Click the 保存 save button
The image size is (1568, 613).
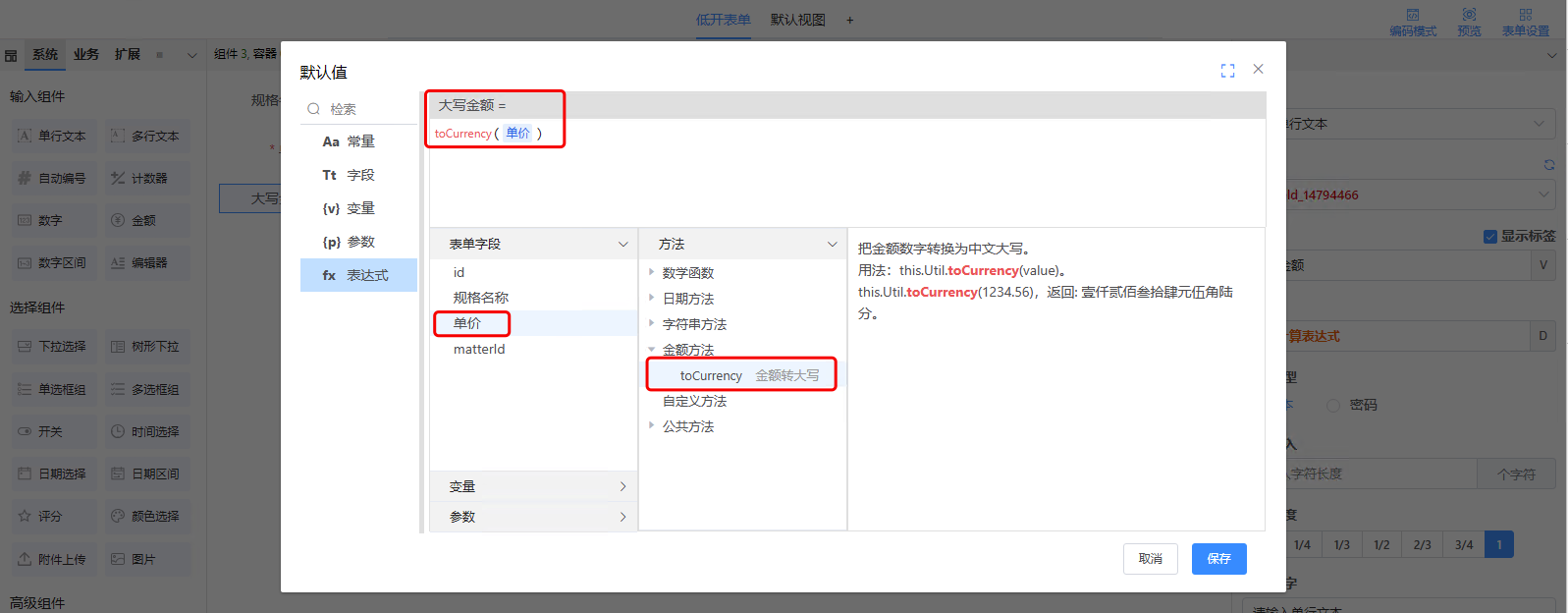[1218, 559]
